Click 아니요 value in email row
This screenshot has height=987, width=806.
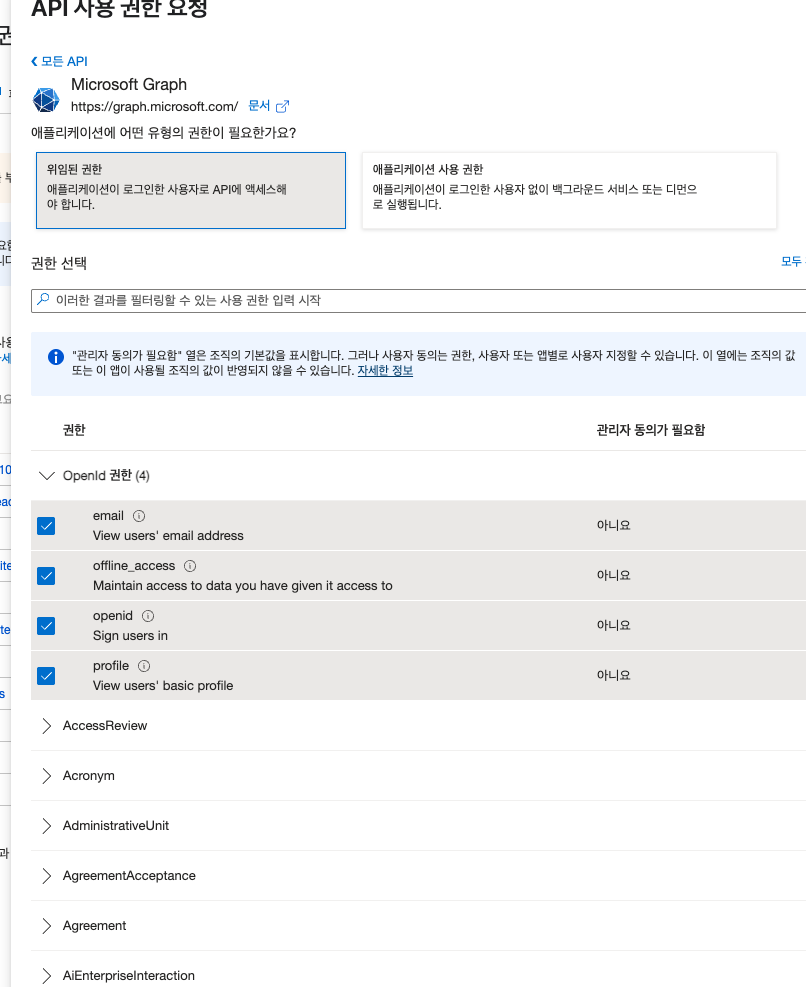[613, 525]
